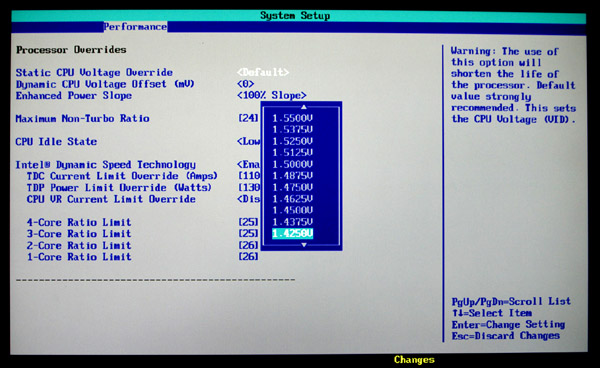
Task: Click Intel Dynamic Speed Technology label
Action: click(105, 165)
